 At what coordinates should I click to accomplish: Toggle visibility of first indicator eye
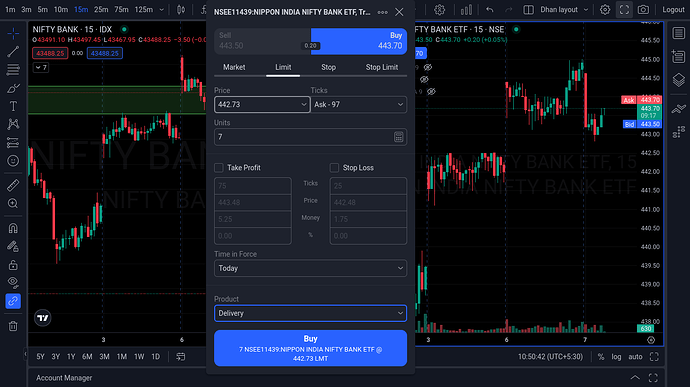point(428,67)
